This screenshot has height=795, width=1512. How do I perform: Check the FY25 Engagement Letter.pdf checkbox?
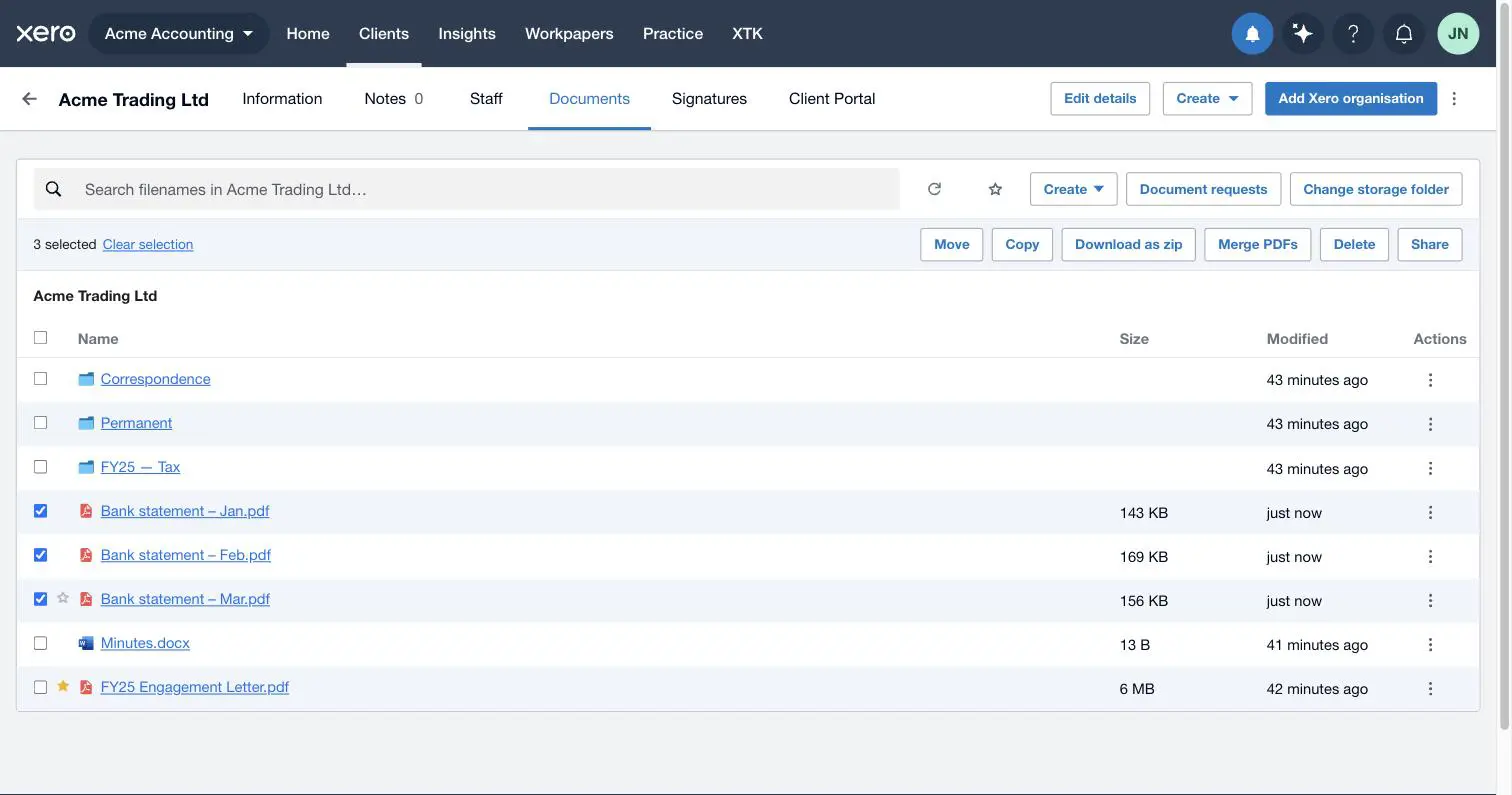click(40, 686)
